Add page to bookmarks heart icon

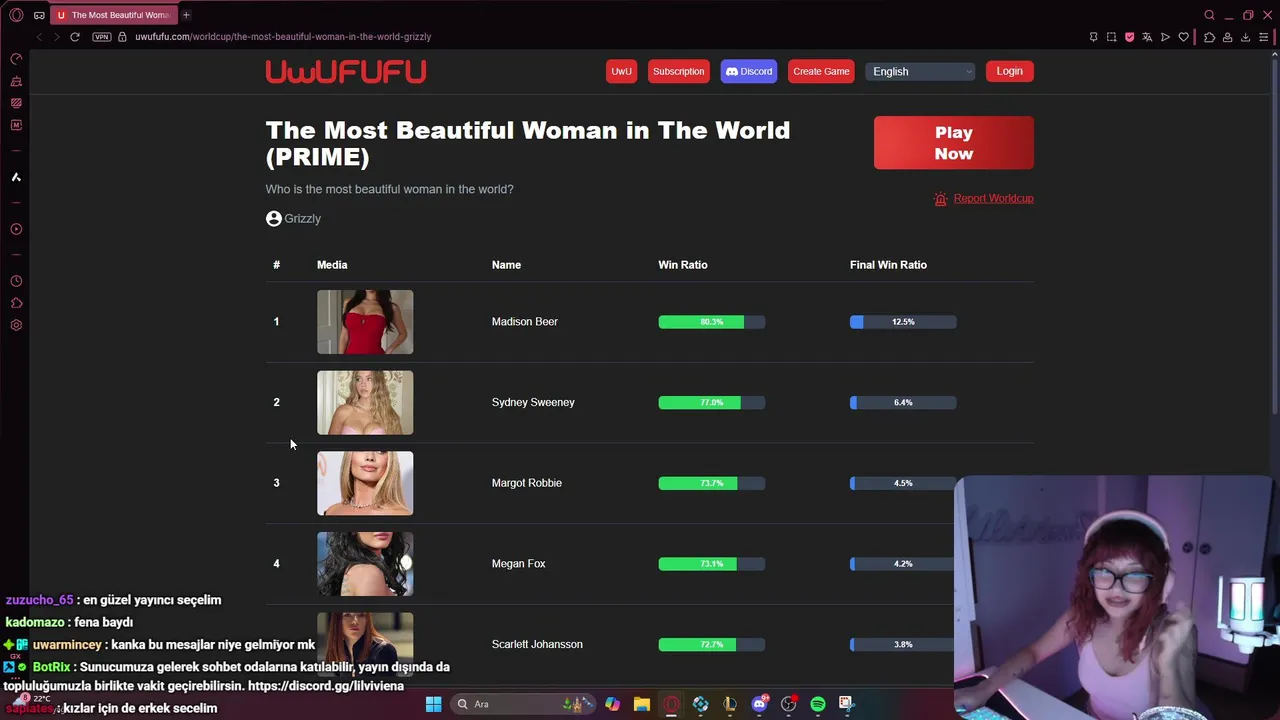1183,37
